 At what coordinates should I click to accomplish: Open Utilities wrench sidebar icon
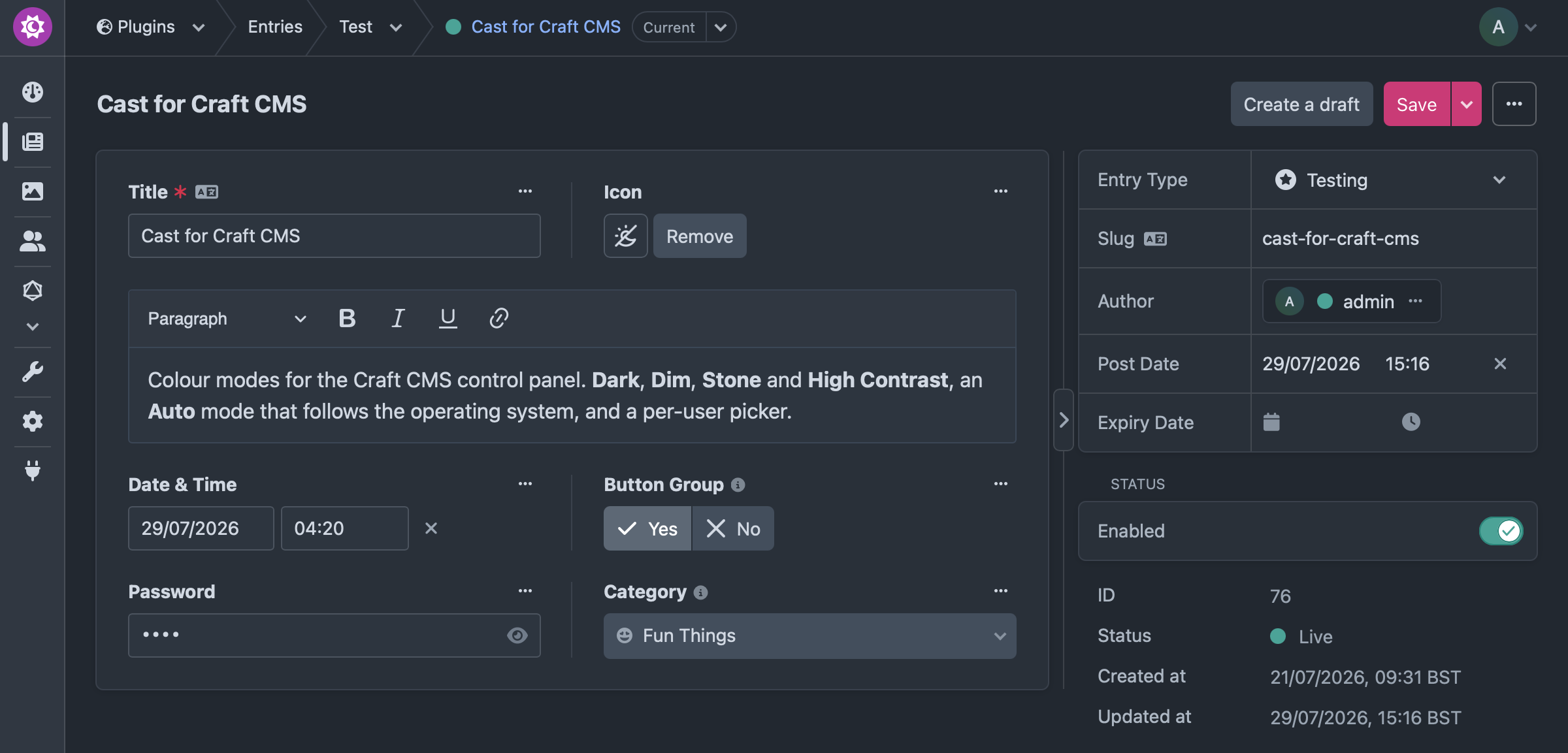tap(33, 372)
